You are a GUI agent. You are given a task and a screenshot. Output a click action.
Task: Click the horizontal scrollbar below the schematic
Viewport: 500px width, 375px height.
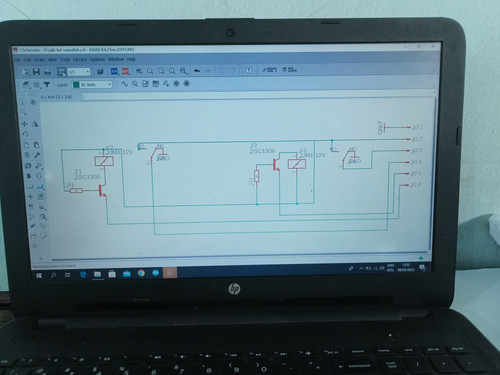pyautogui.click(x=238, y=256)
